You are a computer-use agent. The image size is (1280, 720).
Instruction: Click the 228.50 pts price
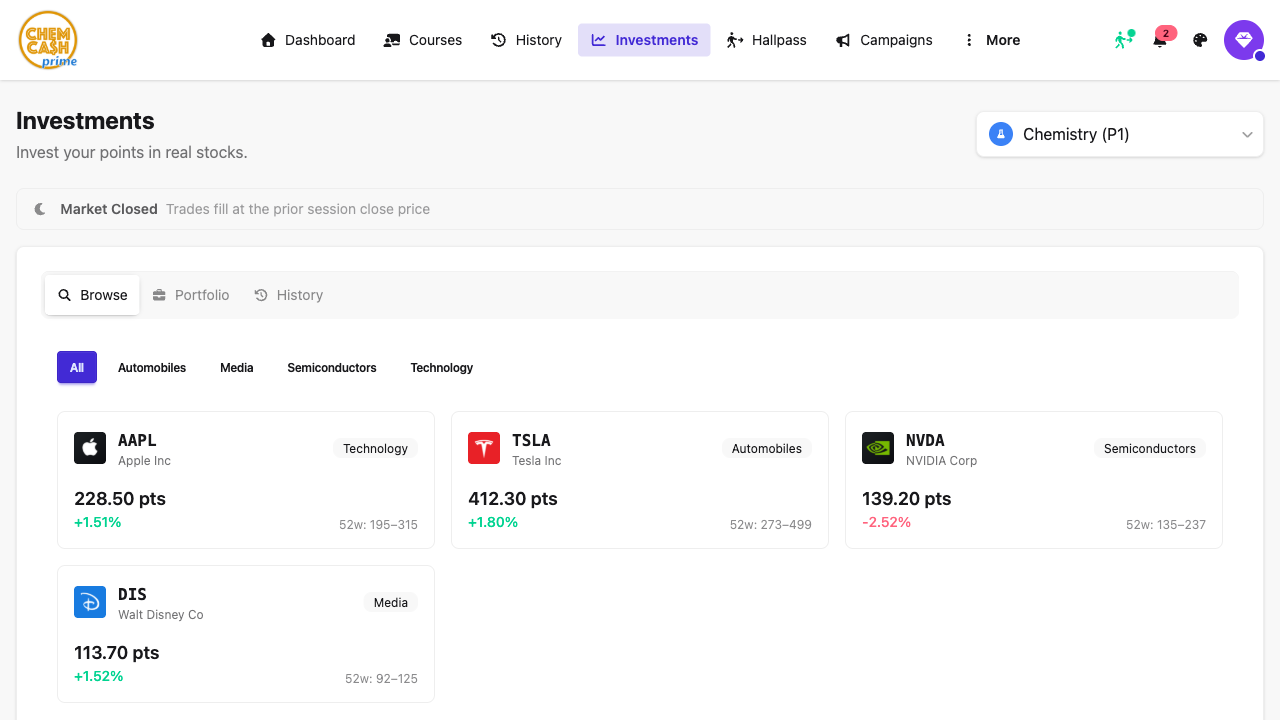click(x=120, y=498)
